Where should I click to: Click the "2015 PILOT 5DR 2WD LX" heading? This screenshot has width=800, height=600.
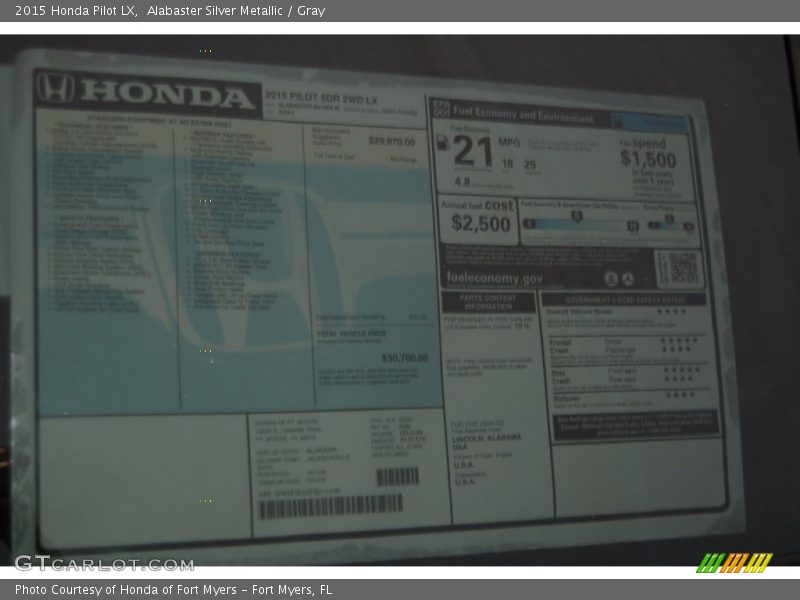[321, 97]
